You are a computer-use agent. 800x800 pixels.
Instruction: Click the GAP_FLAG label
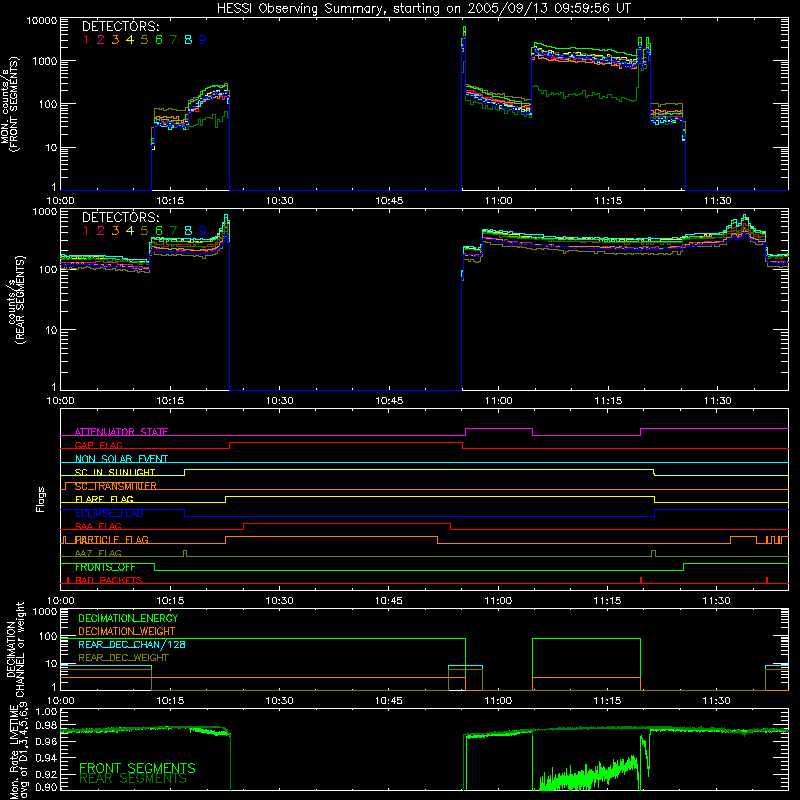point(98,445)
